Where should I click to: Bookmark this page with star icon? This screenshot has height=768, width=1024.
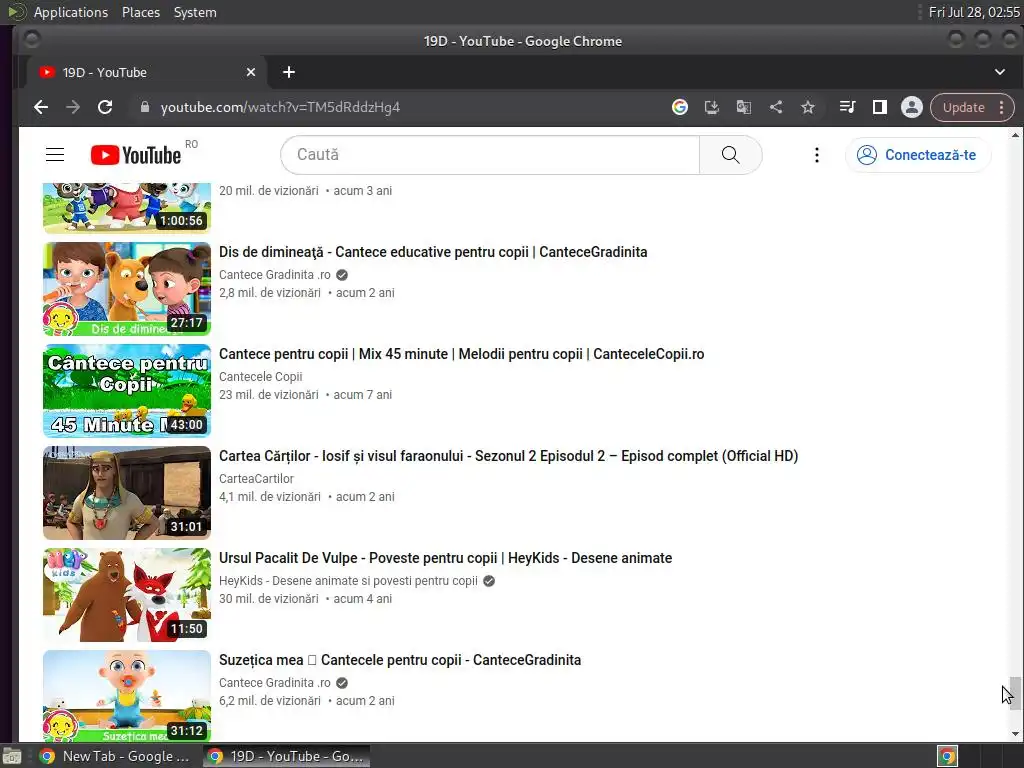(808, 107)
